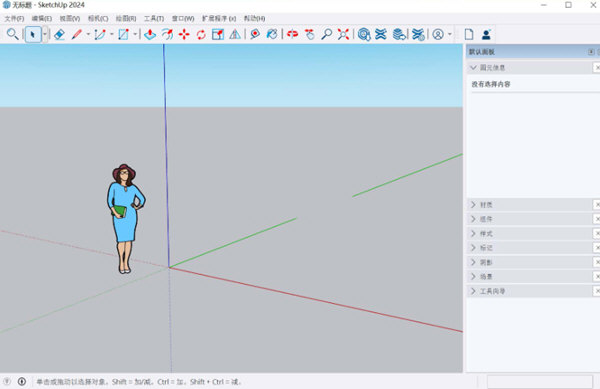Image resolution: width=600 pixels, height=389 pixels.
Task: Open the dropdown beside the Pencil line tool
Action: (x=88, y=34)
